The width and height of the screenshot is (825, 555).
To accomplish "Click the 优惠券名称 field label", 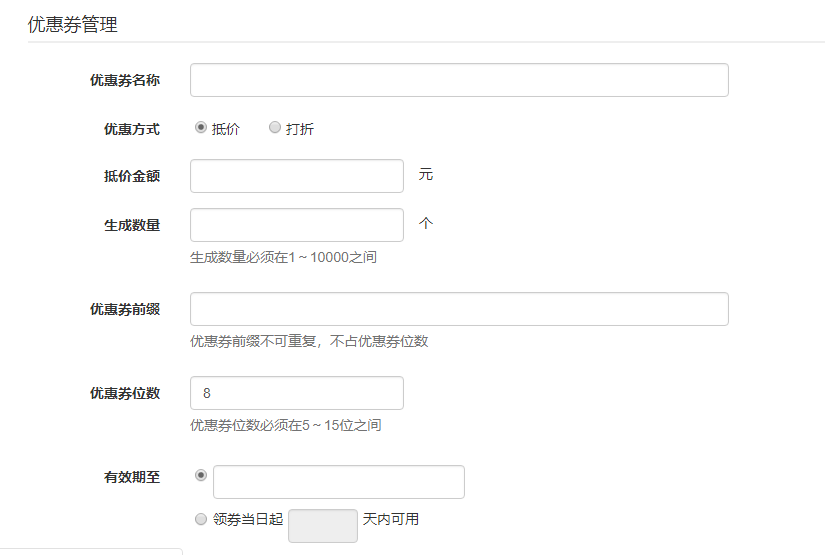I will (x=125, y=81).
